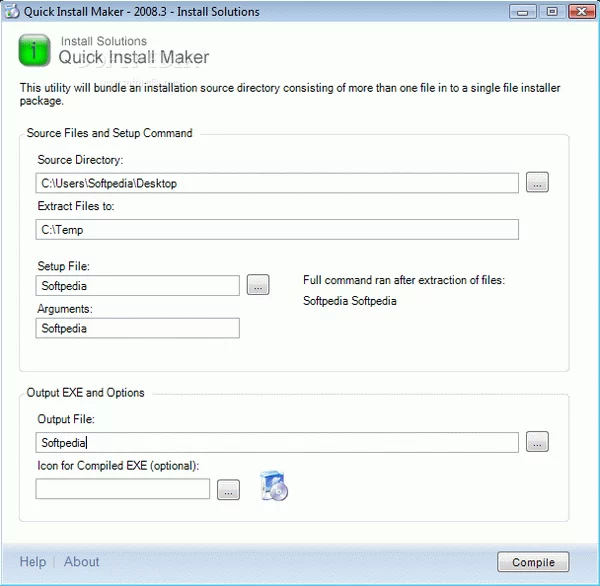
Task: Click the green Quick Install Maker logo icon
Action: (x=34, y=50)
